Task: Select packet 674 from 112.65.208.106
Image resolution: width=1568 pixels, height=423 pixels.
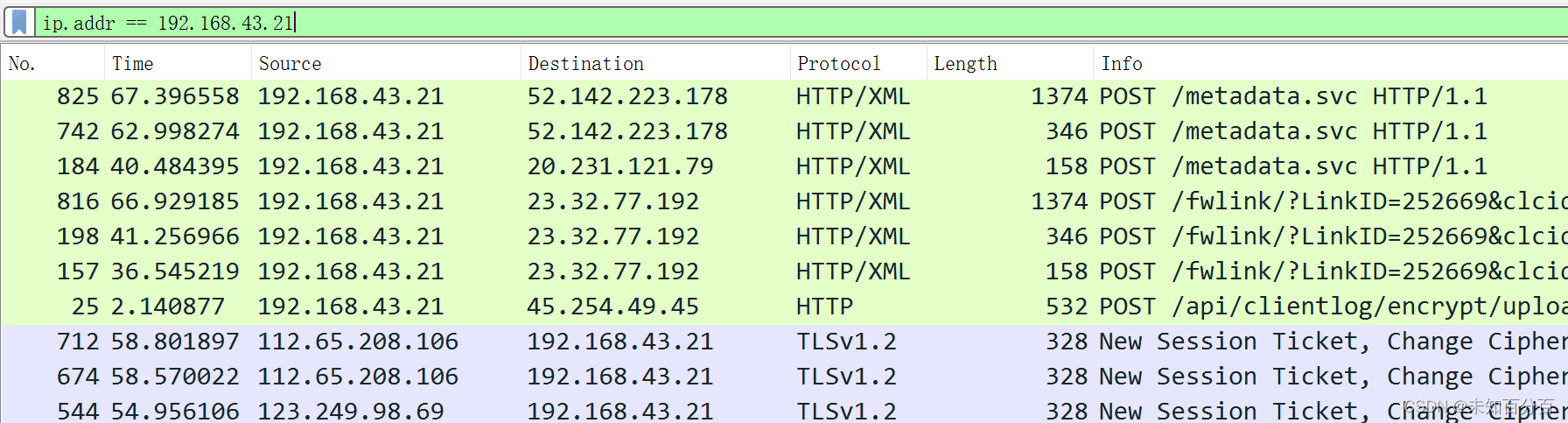Action: (785, 377)
